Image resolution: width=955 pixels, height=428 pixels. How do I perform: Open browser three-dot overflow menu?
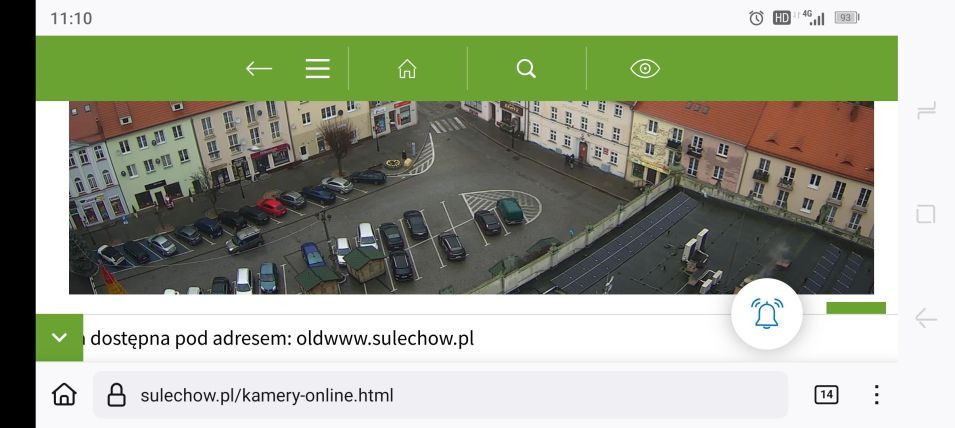coord(876,395)
